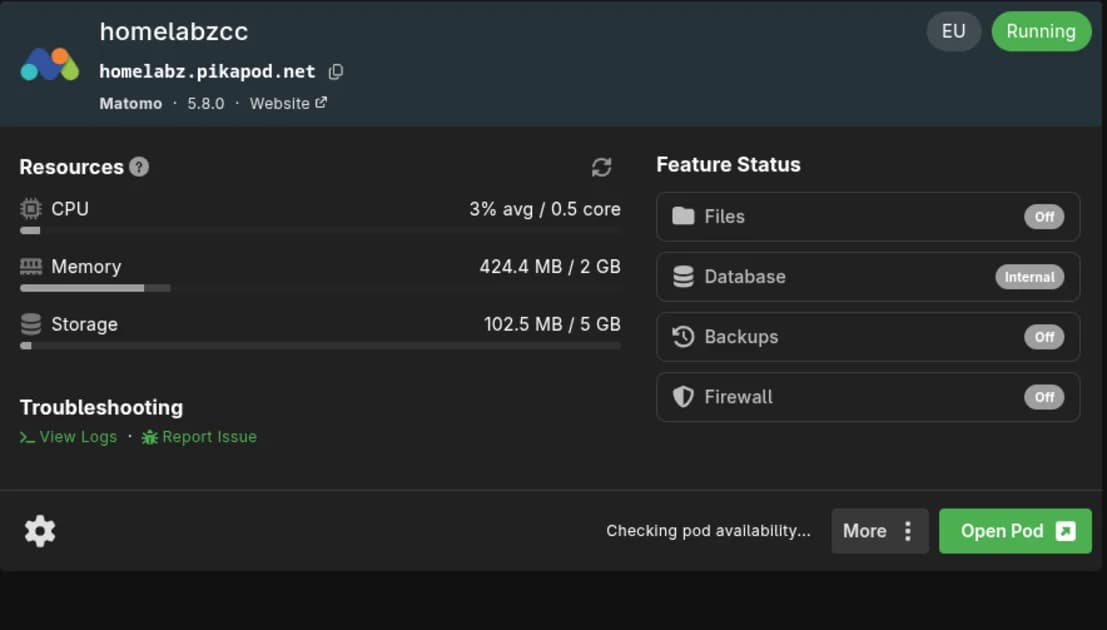Open the Resources help tooltip question mark
Screen dimensions: 1107x630
click(x=140, y=167)
